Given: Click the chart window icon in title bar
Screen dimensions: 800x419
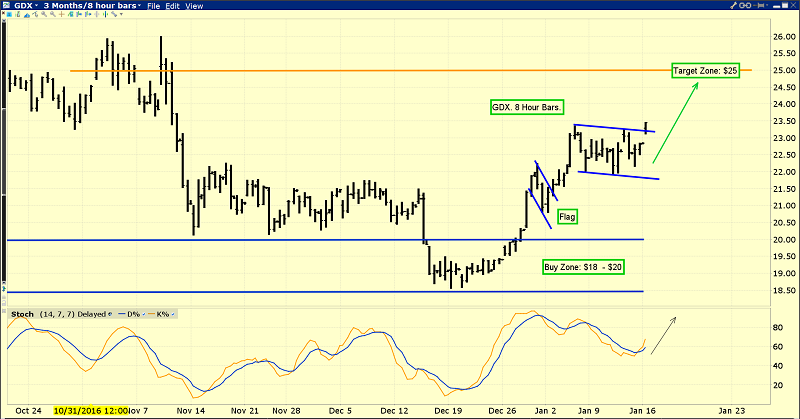Looking at the screenshot, I should coord(7,6).
